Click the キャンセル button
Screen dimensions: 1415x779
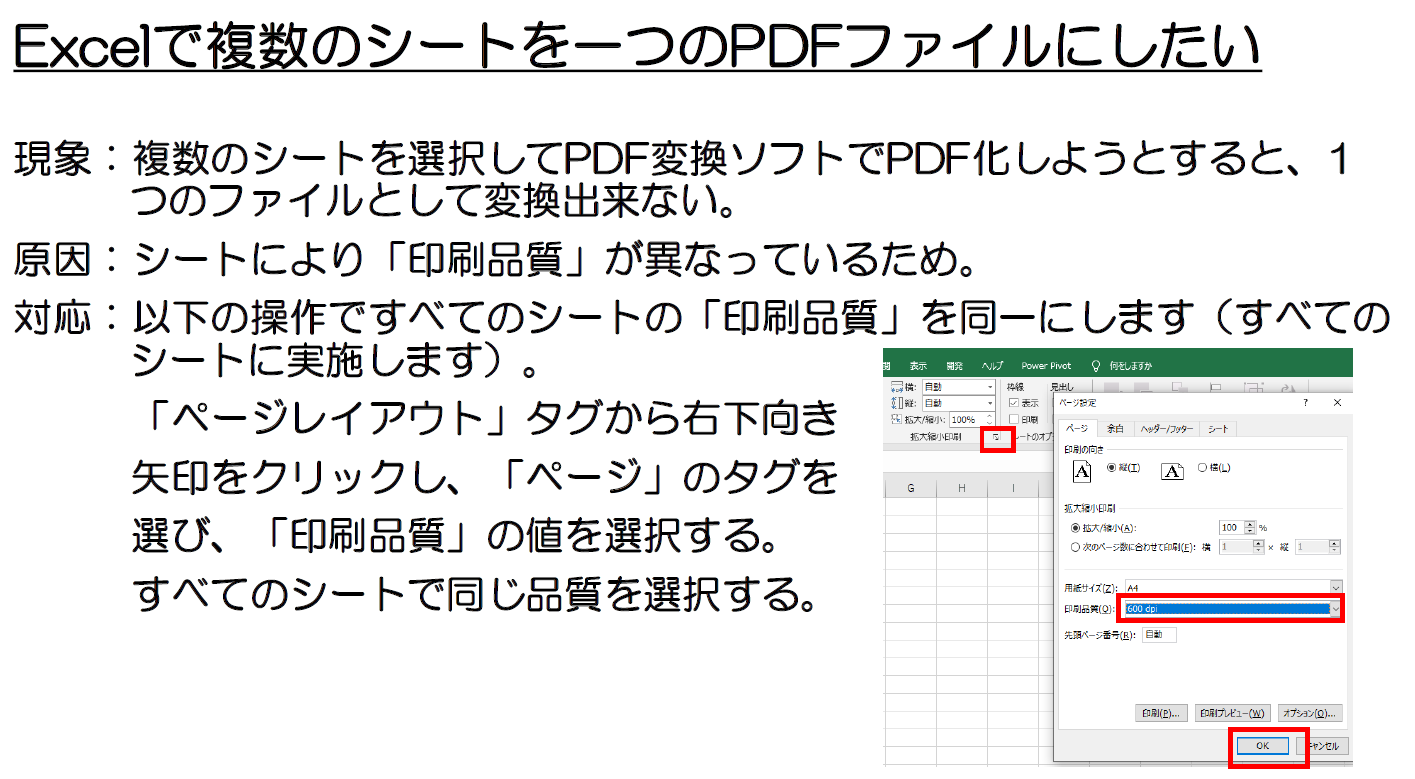tap(1322, 746)
